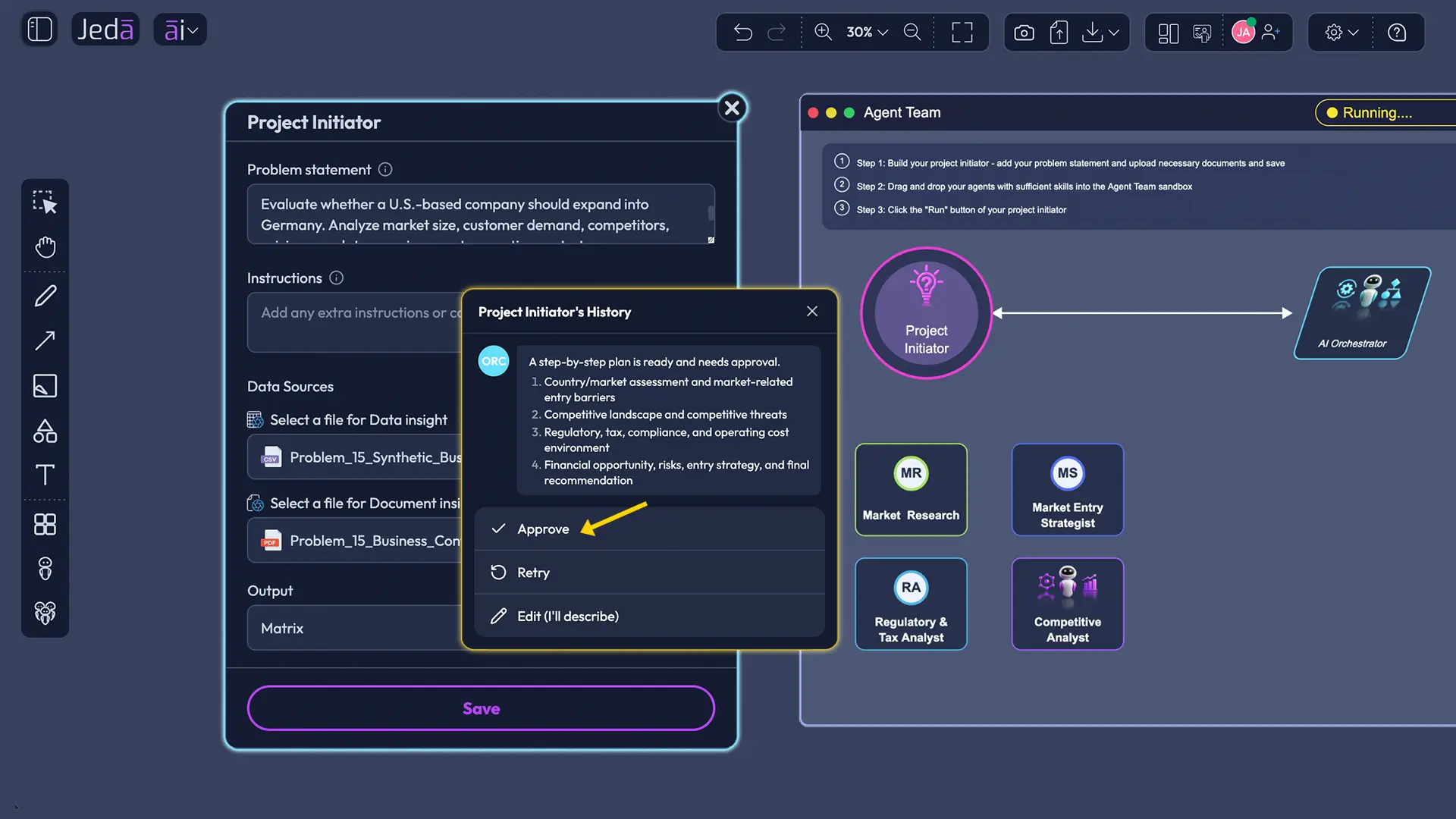Click the upload/share file icon
Image resolution: width=1456 pixels, height=819 pixels.
(1059, 33)
